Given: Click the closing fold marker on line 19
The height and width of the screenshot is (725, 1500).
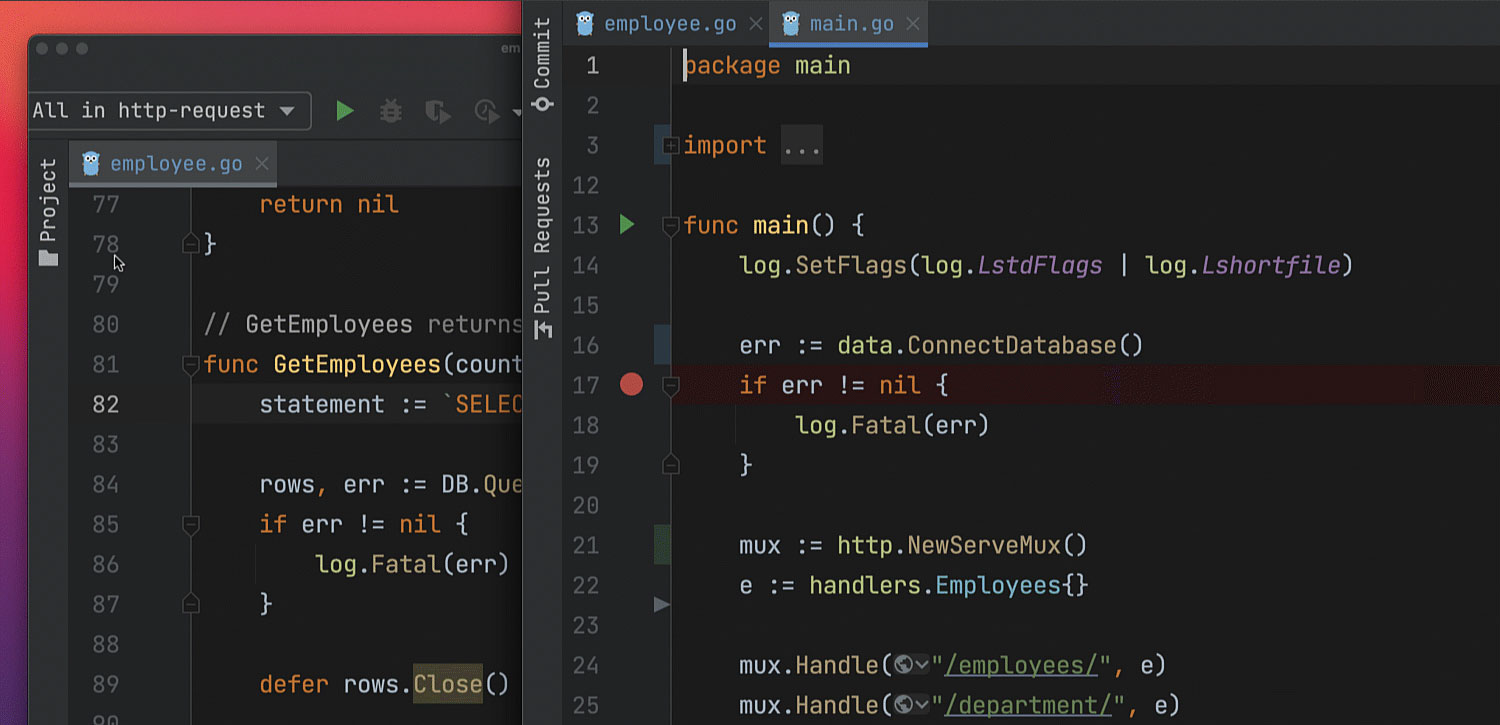Looking at the screenshot, I should tap(671, 464).
